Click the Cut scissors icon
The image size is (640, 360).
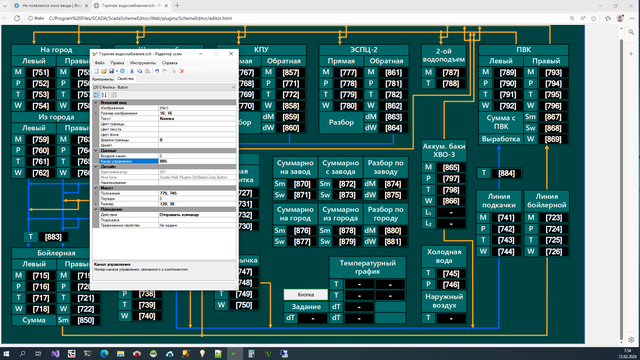(x=132, y=71)
